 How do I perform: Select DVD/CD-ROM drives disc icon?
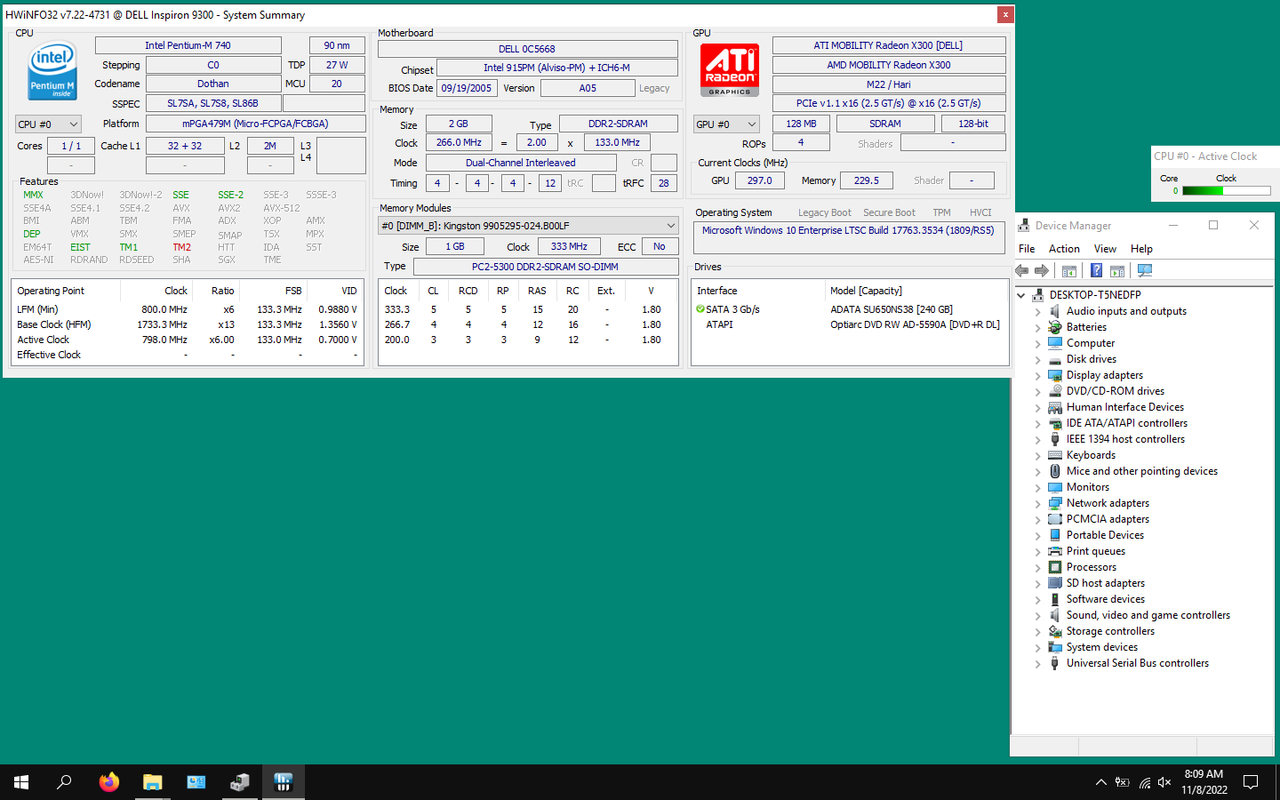(1055, 391)
